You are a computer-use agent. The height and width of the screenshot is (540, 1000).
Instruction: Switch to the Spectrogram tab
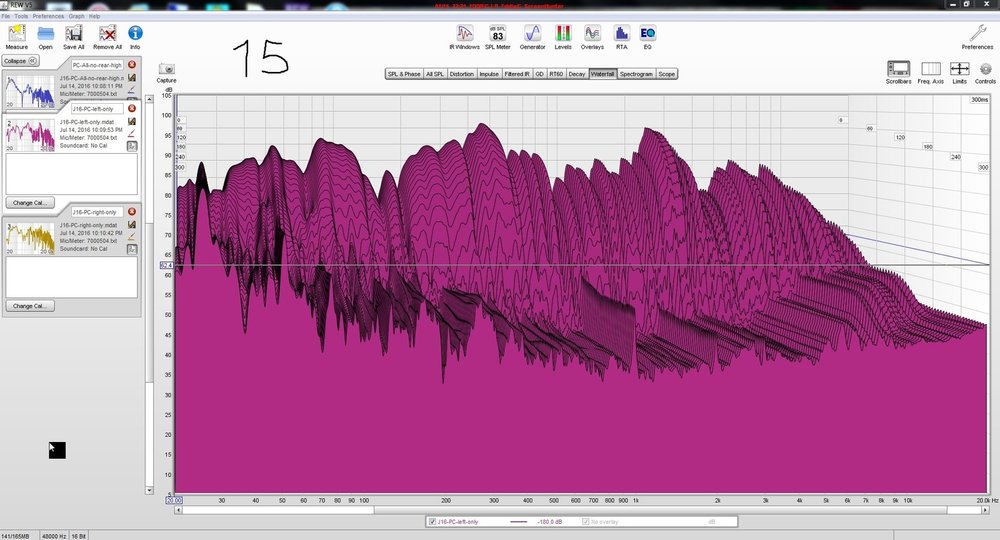pos(636,74)
